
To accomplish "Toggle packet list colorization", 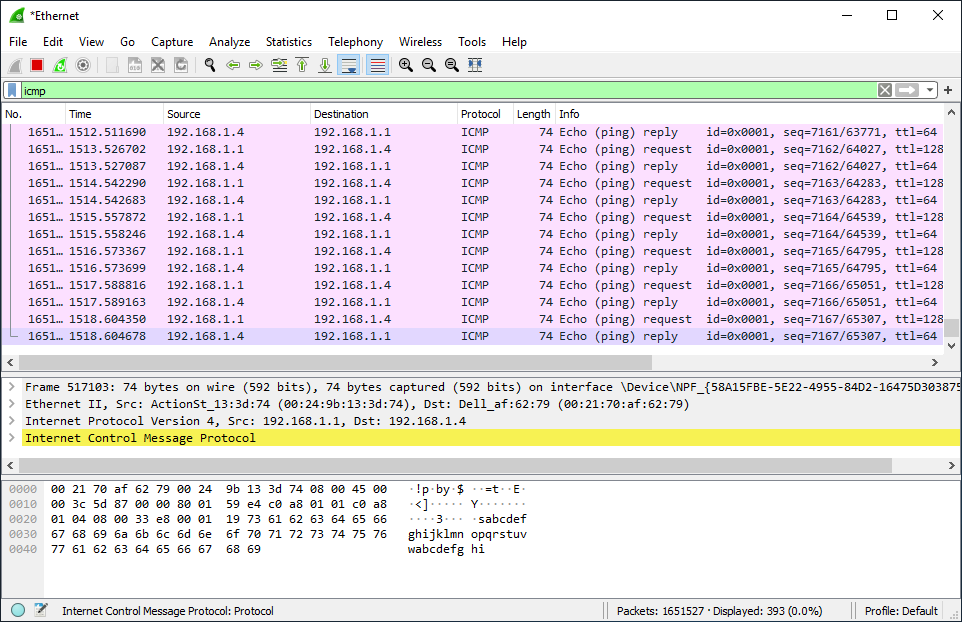I will [x=378, y=65].
